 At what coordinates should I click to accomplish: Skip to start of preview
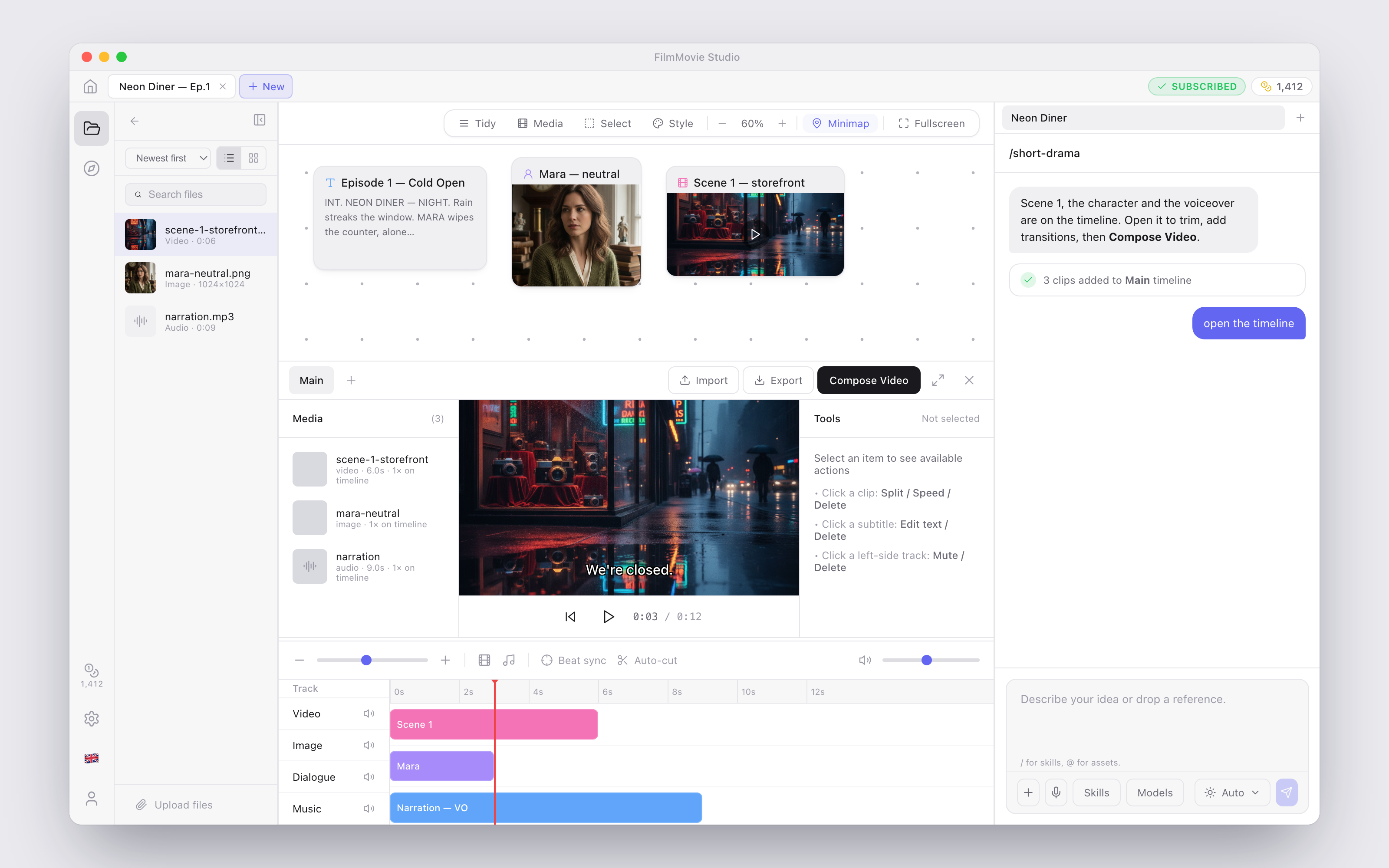tap(570, 617)
